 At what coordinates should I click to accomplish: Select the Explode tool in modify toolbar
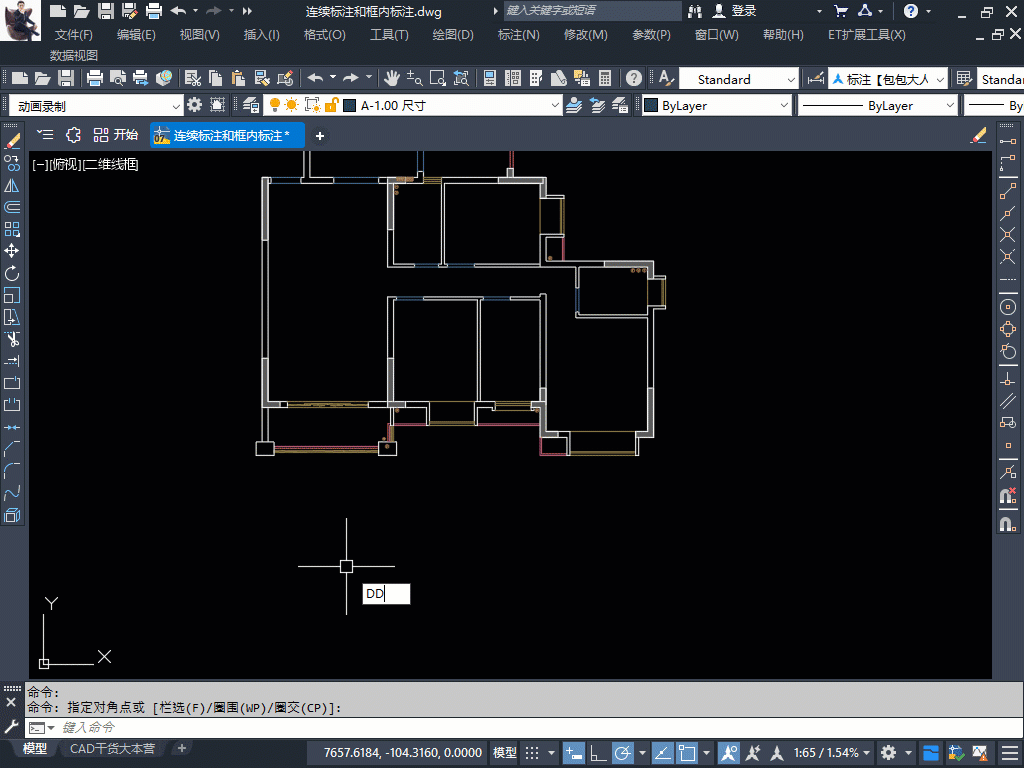point(12,515)
